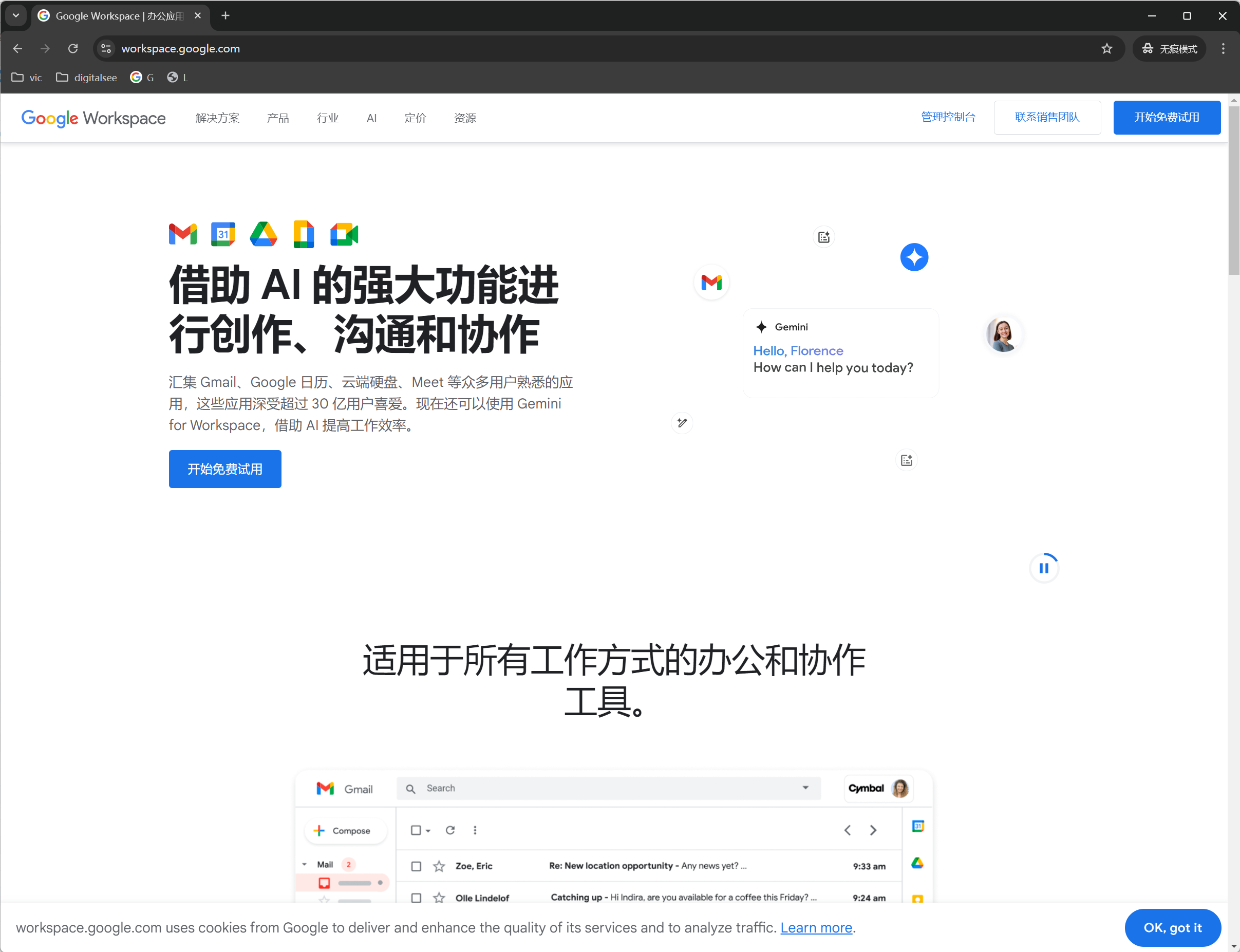This screenshot has height=952, width=1240.
Task: Check the Zoe, Eric email checkbox
Action: pos(416,866)
